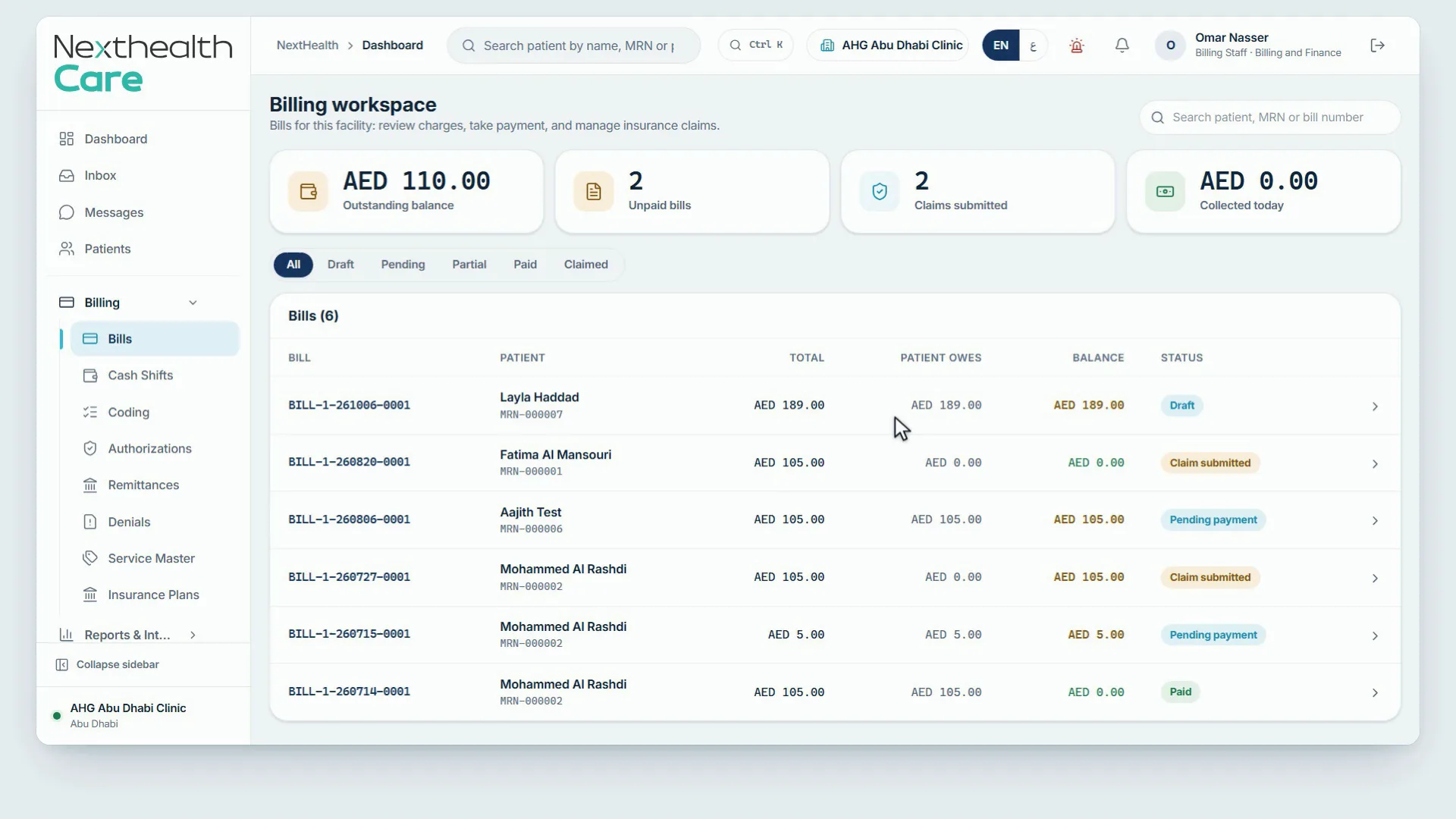Switch language to English with the EN toggle
This screenshot has width=1456, height=819.
[x=1000, y=45]
